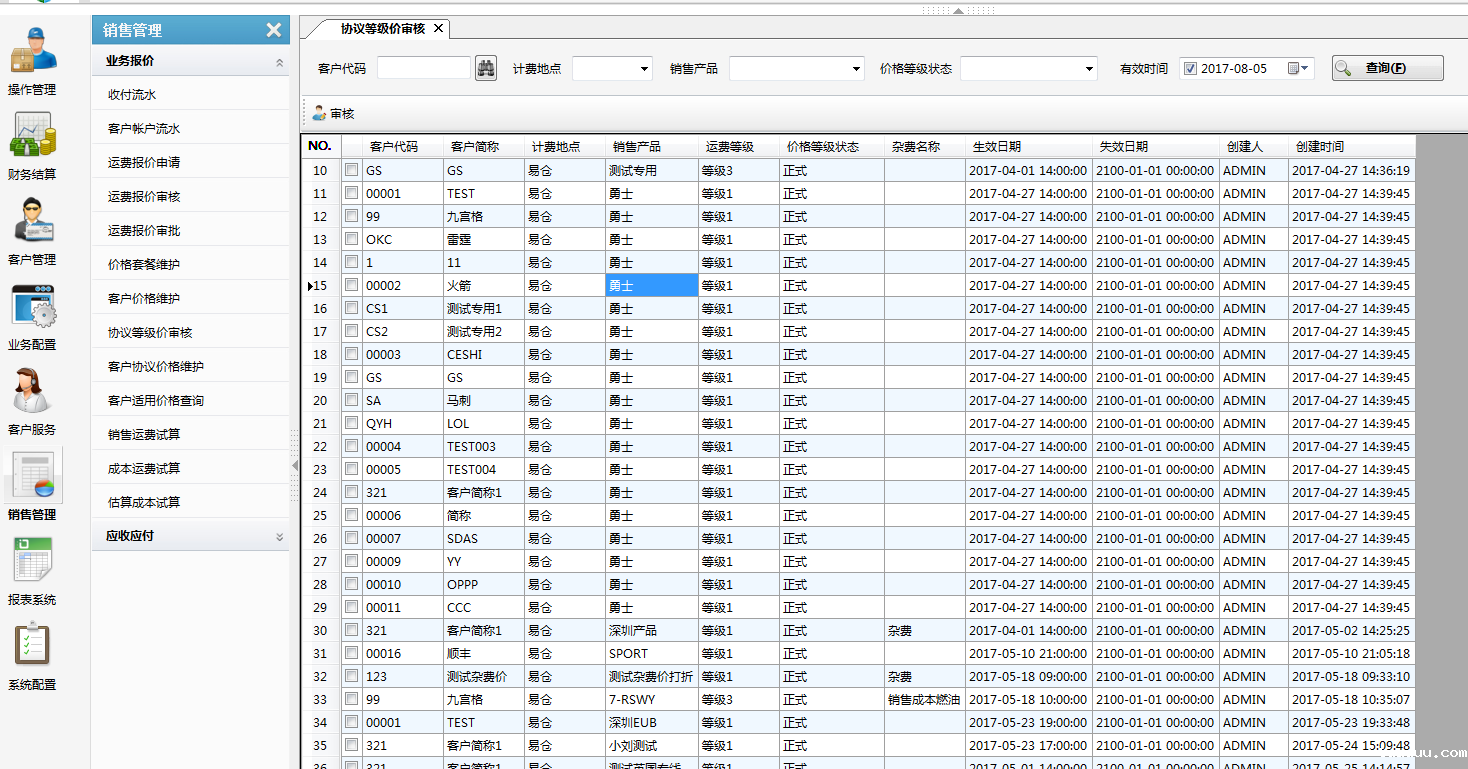Click the binoculars lookup icon beside 客户代码
This screenshot has width=1468, height=769.
485,67
